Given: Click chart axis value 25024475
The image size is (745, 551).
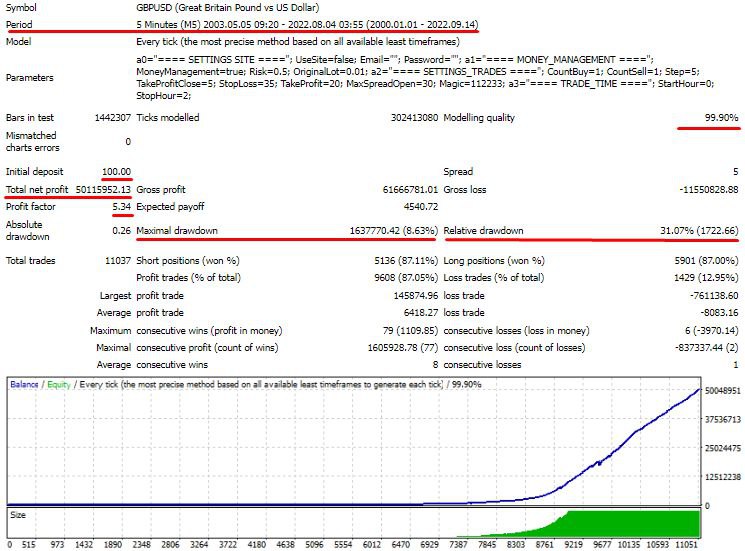Looking at the screenshot, I should coord(723,448).
